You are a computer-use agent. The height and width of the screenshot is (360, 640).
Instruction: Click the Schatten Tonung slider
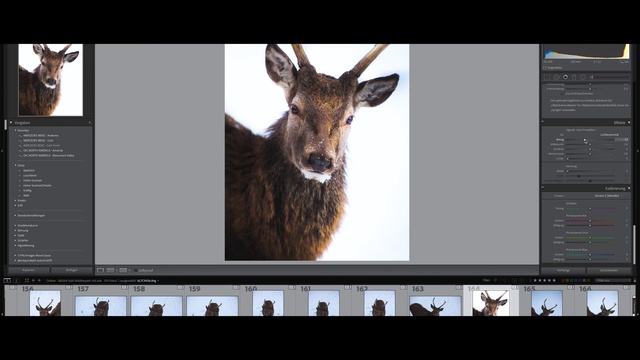pyautogui.click(x=590, y=208)
